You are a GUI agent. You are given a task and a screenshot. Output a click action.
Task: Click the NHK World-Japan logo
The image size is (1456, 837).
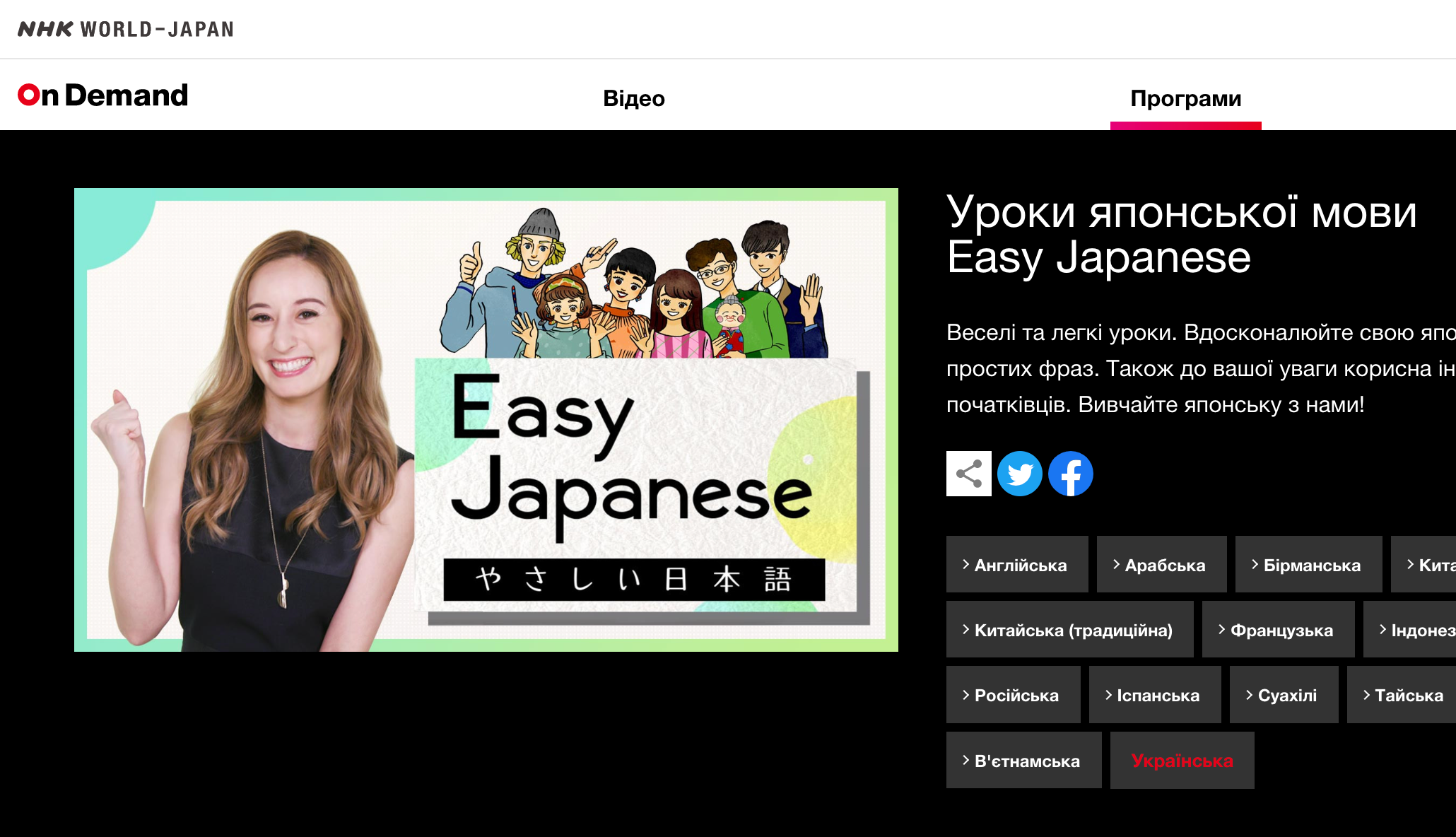[125, 29]
